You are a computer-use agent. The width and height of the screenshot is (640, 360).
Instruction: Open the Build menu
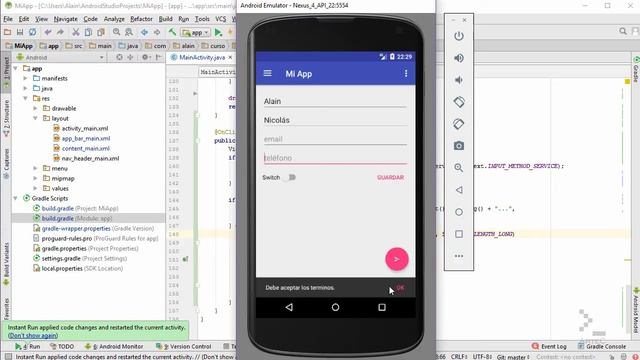point(165,19)
